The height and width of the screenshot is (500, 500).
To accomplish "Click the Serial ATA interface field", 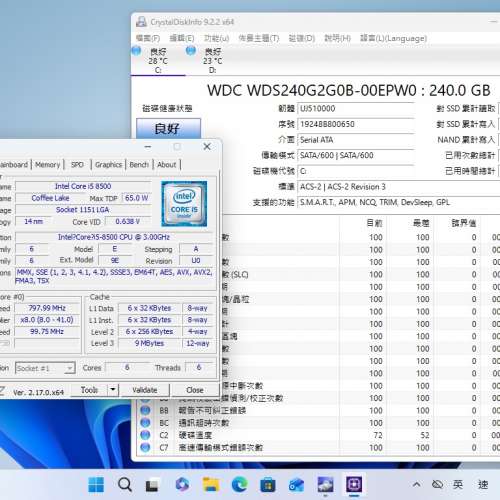I will click(356, 140).
